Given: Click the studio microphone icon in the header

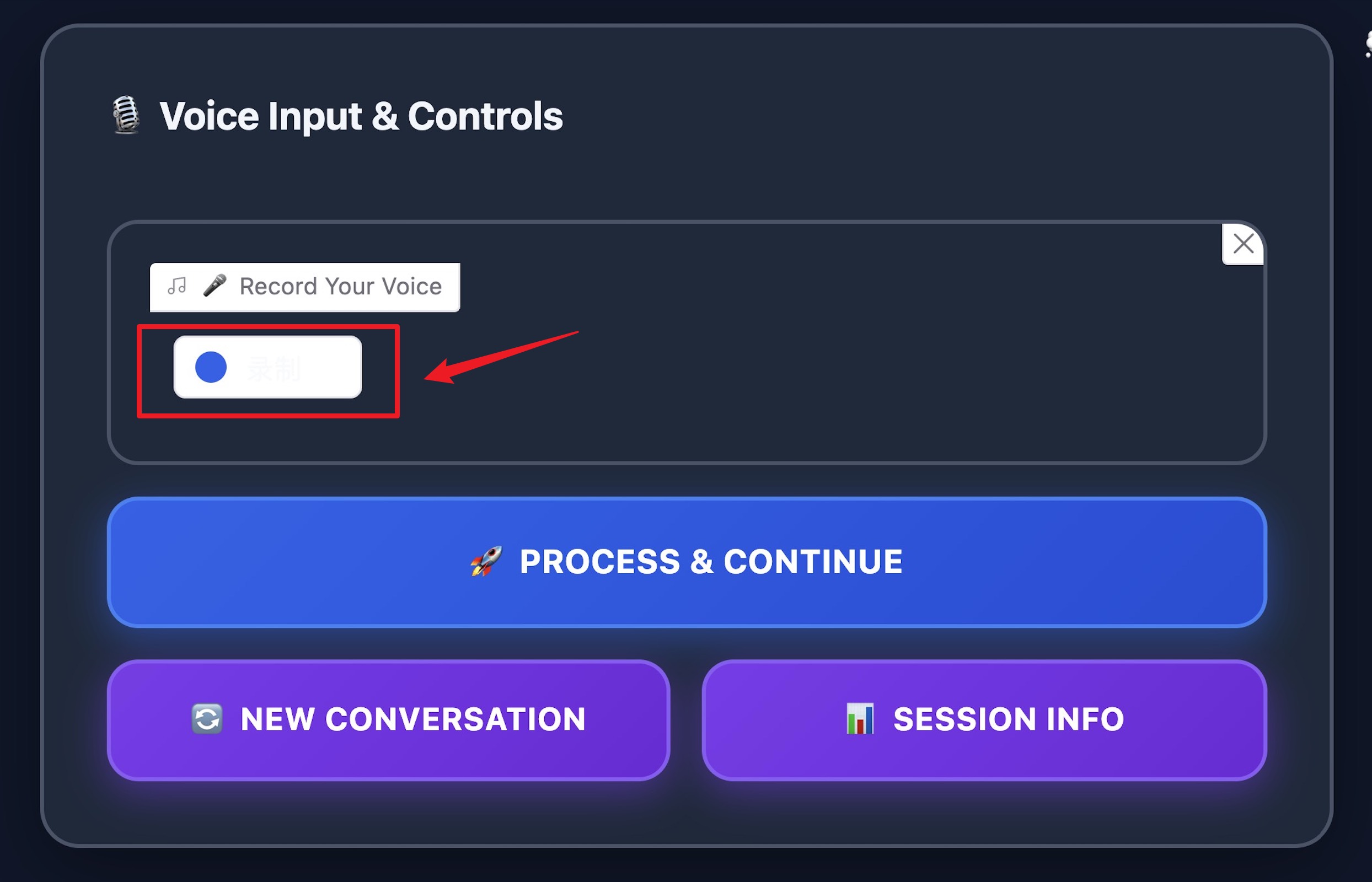Looking at the screenshot, I should point(126,115).
